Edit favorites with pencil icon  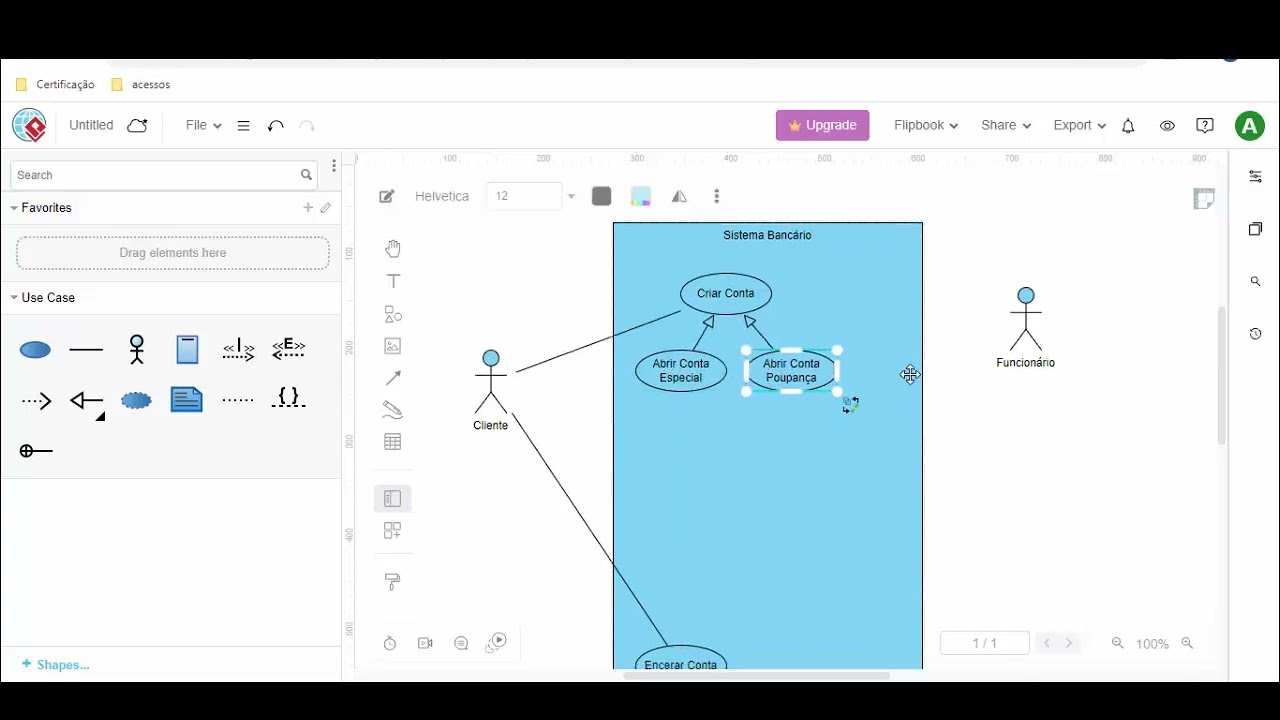point(326,208)
